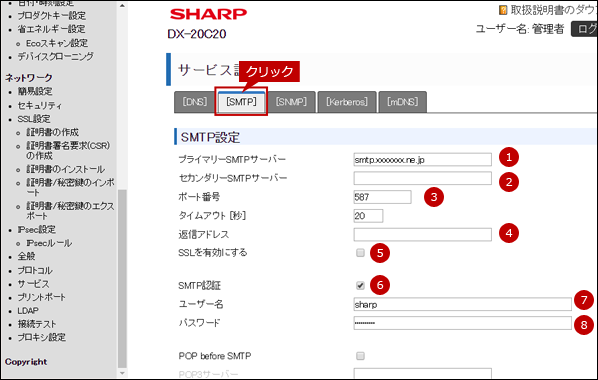Open IPsecルール in sidebar
The height and width of the screenshot is (380, 598).
[49, 243]
